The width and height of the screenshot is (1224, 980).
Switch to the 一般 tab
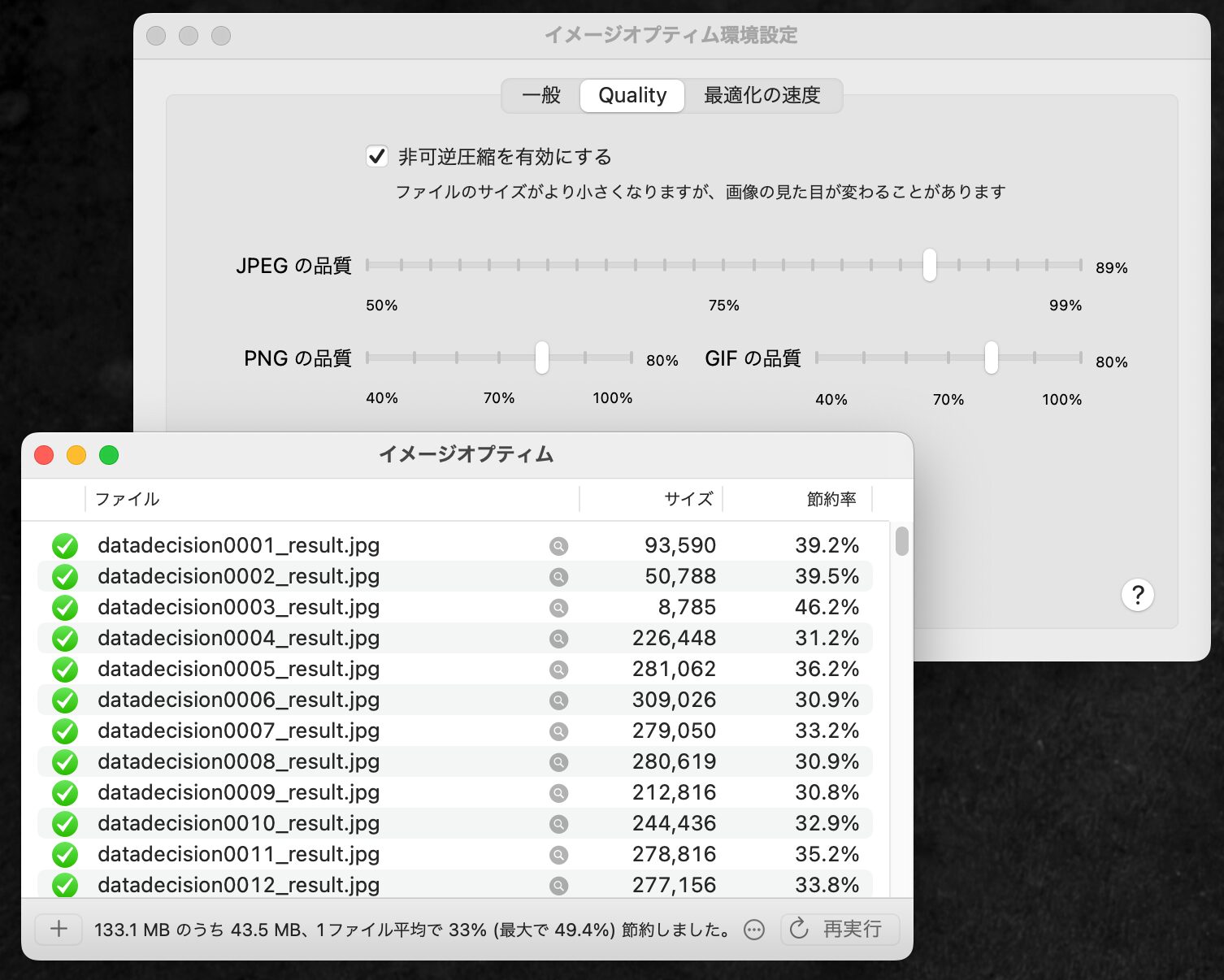click(541, 96)
